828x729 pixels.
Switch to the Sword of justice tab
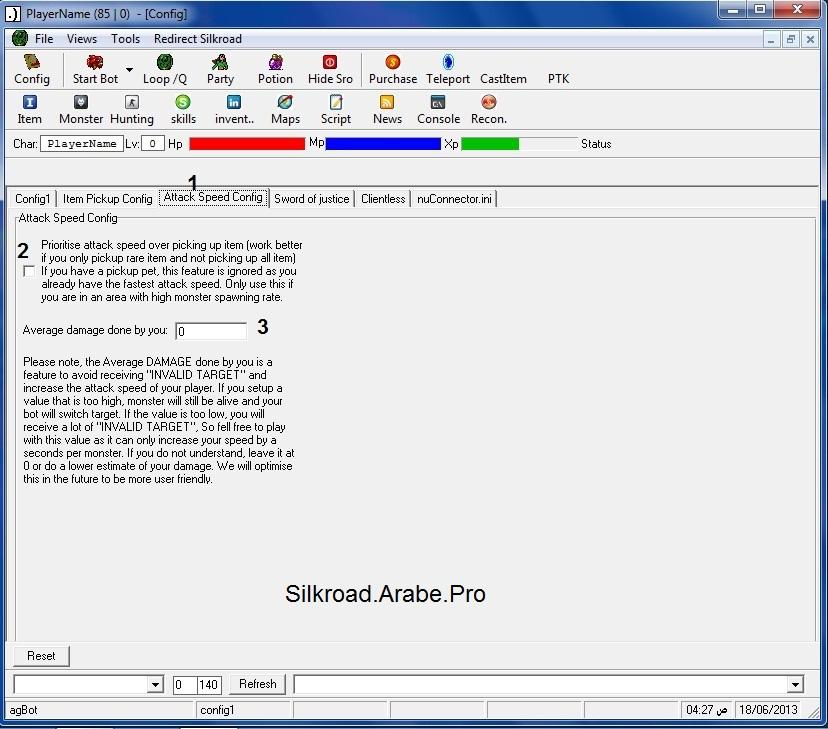(x=312, y=199)
